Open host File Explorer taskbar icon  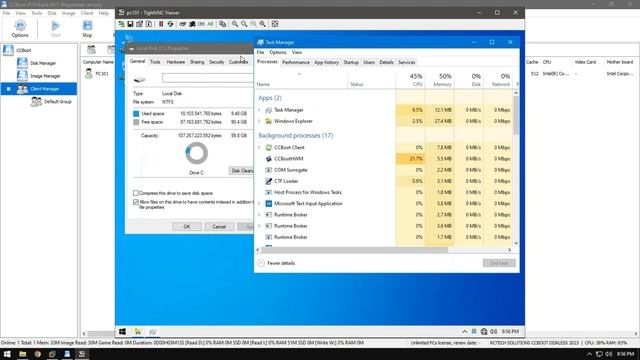tap(23, 354)
